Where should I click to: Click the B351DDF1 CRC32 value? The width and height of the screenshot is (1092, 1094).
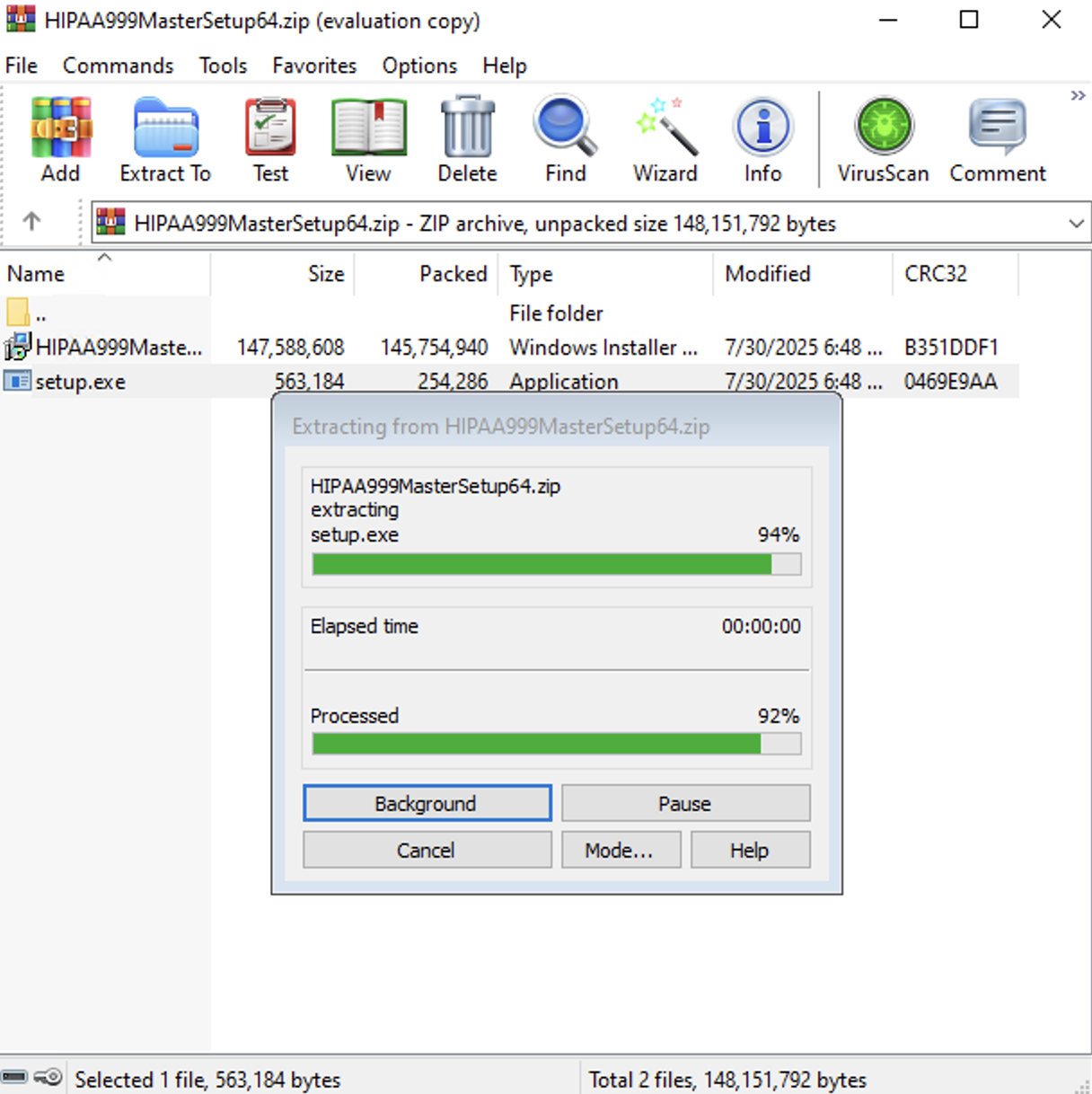[951, 348]
